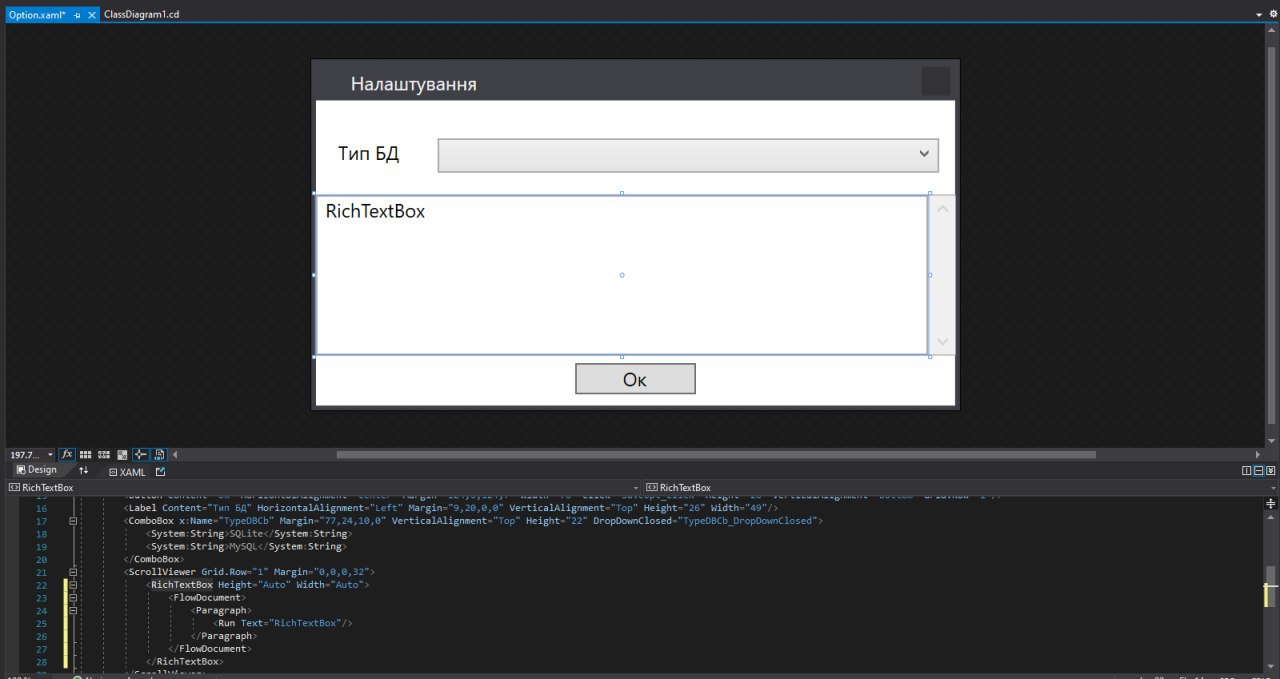The width and height of the screenshot is (1280, 679).
Task: Collapse the ComboBox element at line 17
Action: (x=73, y=521)
